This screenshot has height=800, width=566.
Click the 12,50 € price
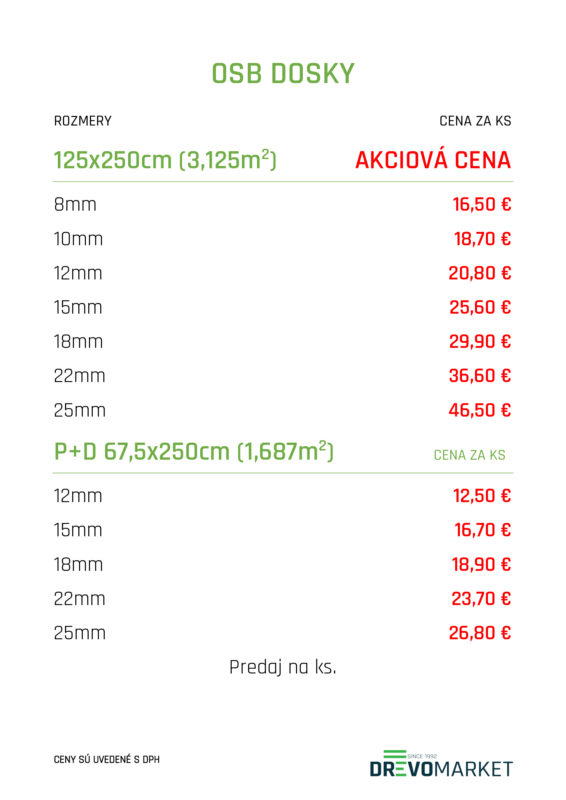point(482,496)
